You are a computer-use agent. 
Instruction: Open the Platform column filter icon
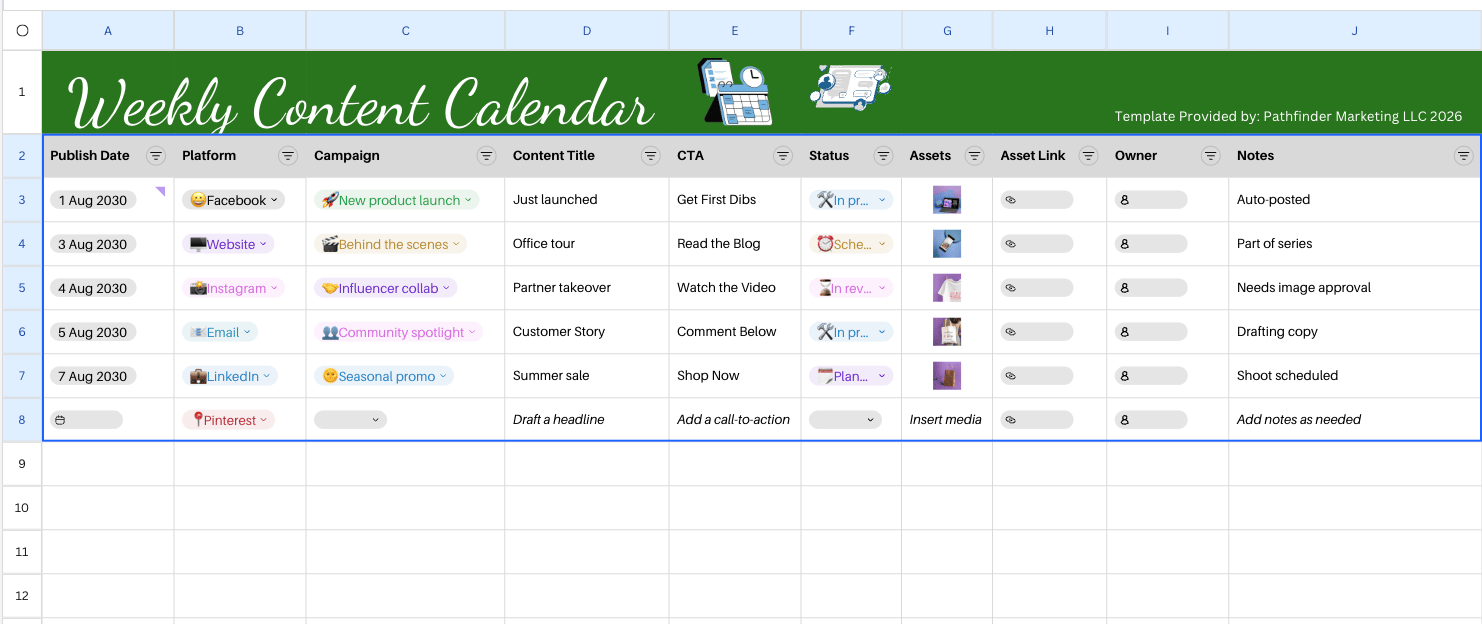coord(288,156)
